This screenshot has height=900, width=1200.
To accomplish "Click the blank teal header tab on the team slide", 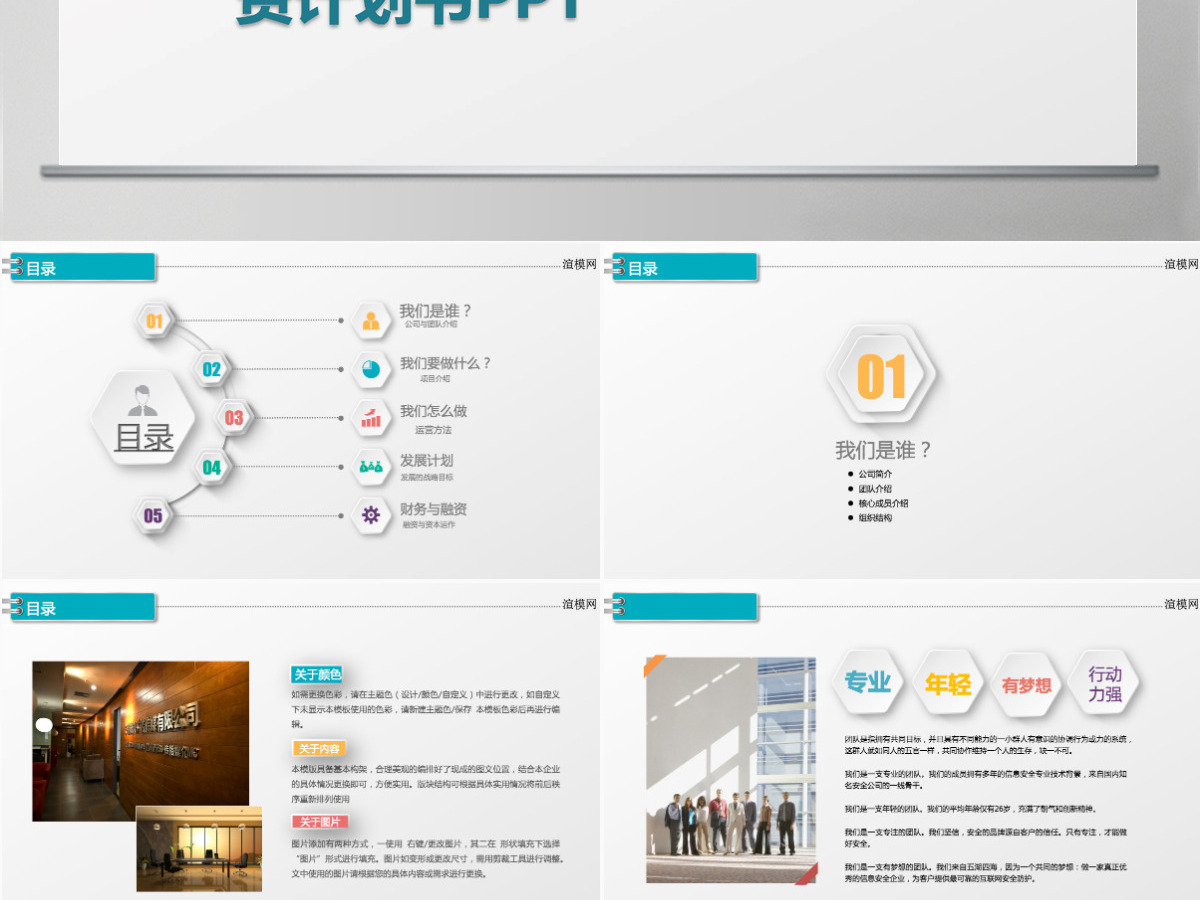I will (x=685, y=607).
